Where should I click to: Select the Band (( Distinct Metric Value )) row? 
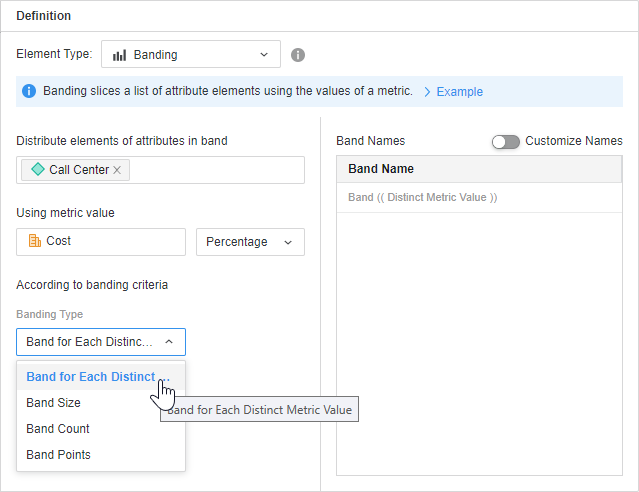[423, 197]
